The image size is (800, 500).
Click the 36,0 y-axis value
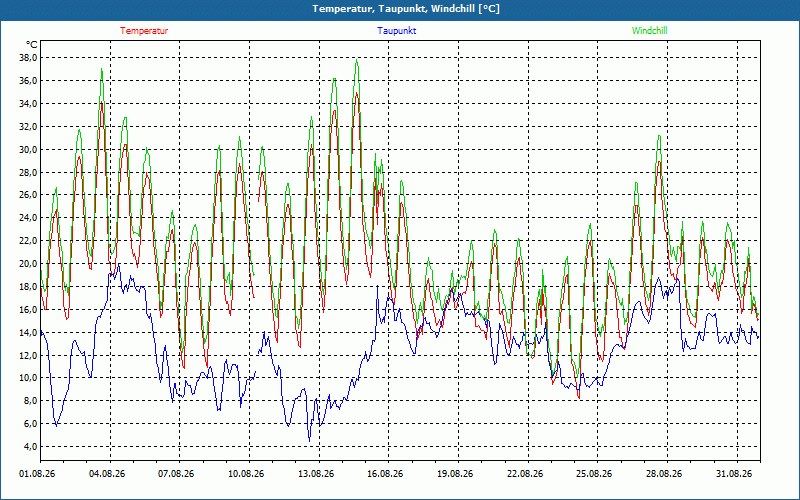pyautogui.click(x=28, y=81)
